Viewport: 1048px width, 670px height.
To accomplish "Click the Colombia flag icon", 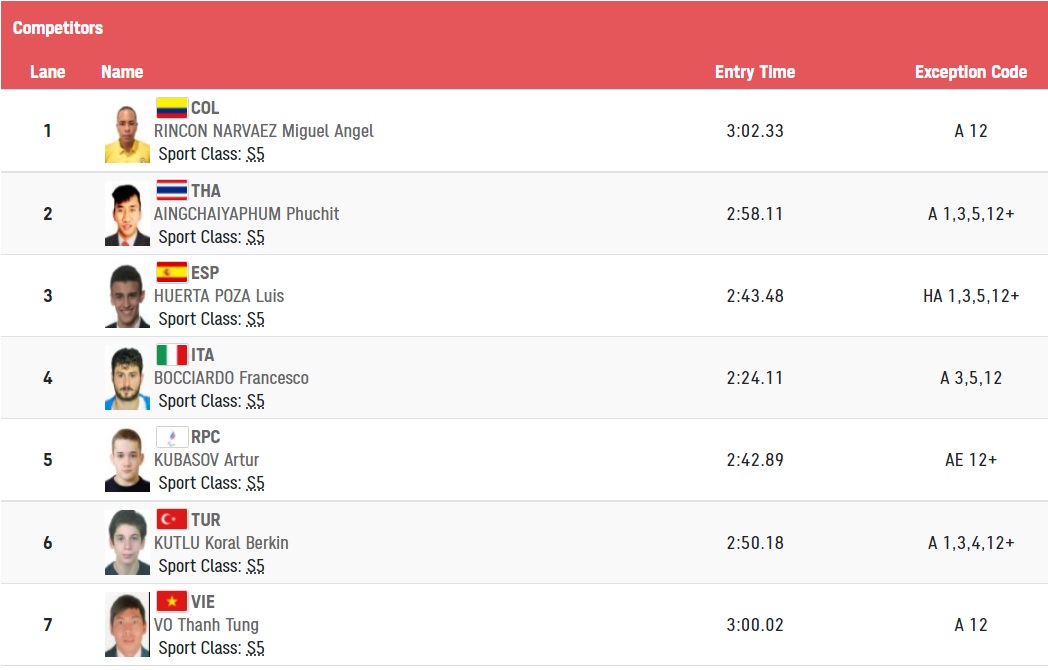I will tap(172, 108).
